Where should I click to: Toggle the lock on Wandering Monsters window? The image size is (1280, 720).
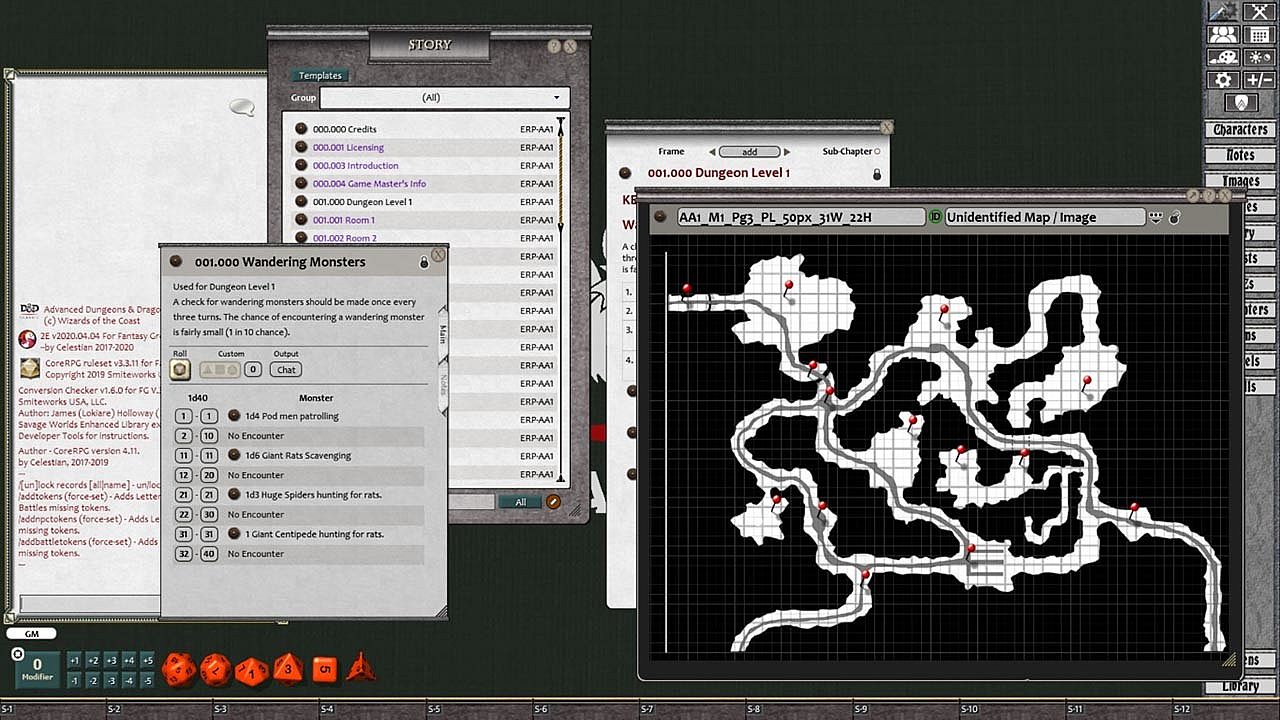coord(424,262)
